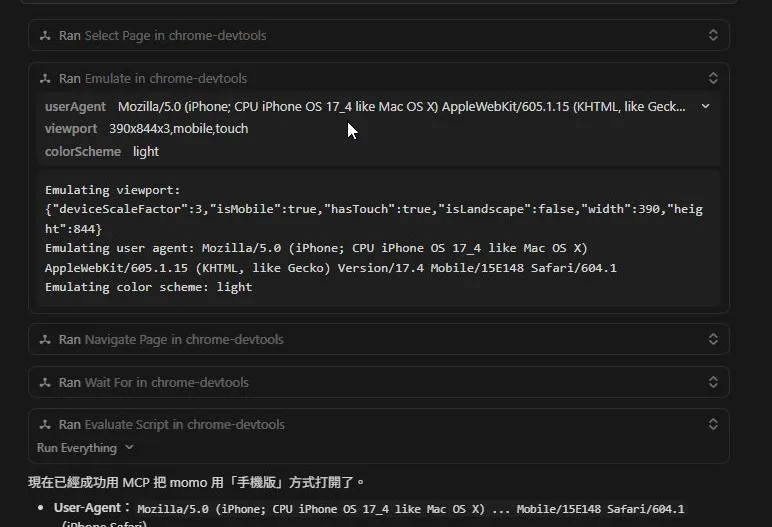
Task: Click the tool icon beside Ran Evaluate Script
Action: (45, 425)
